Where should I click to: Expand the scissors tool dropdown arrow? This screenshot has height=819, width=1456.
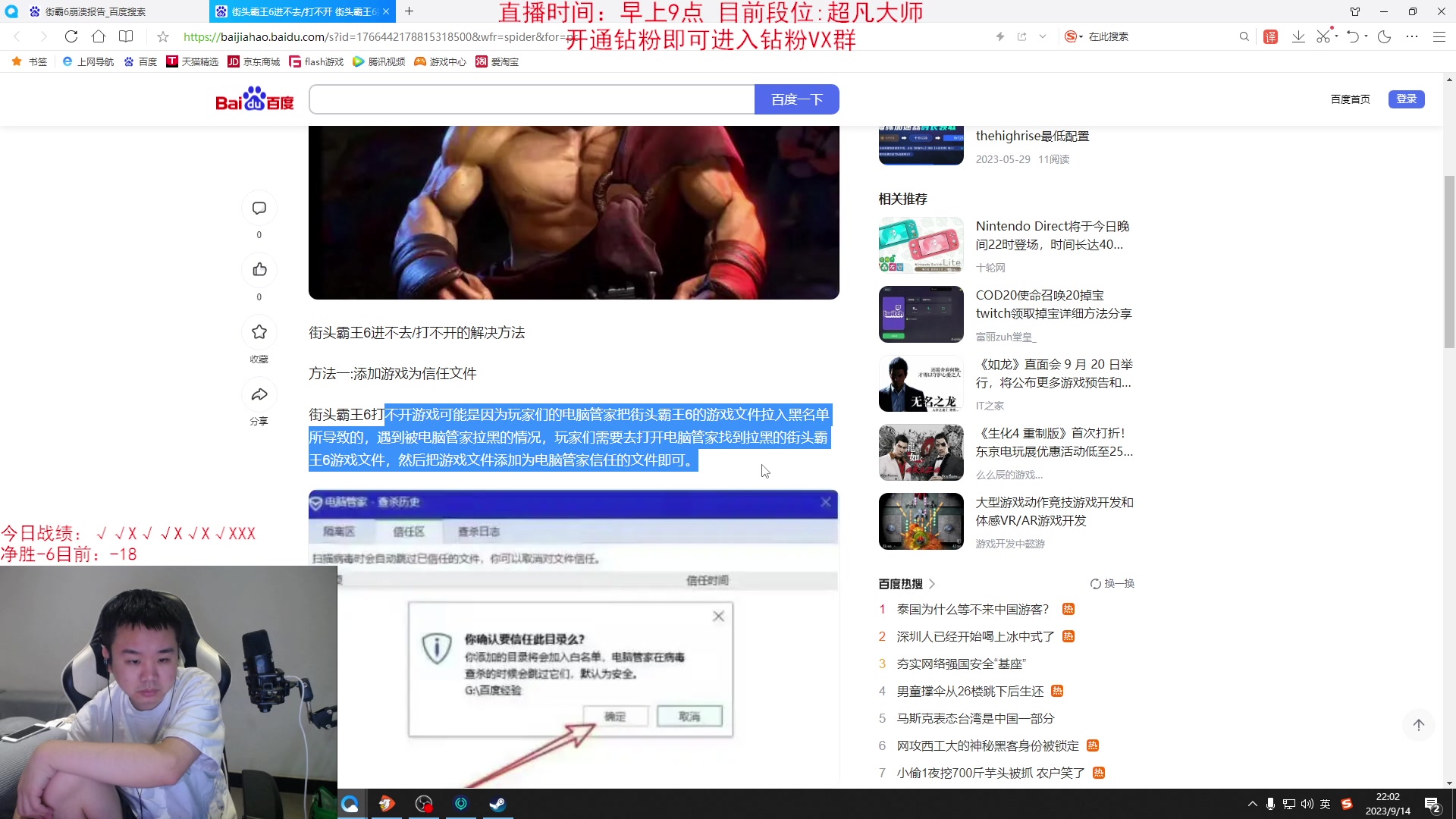(1336, 36)
